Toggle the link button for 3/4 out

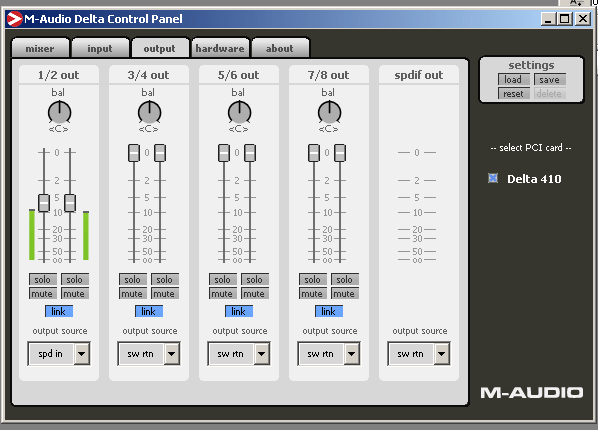149,311
